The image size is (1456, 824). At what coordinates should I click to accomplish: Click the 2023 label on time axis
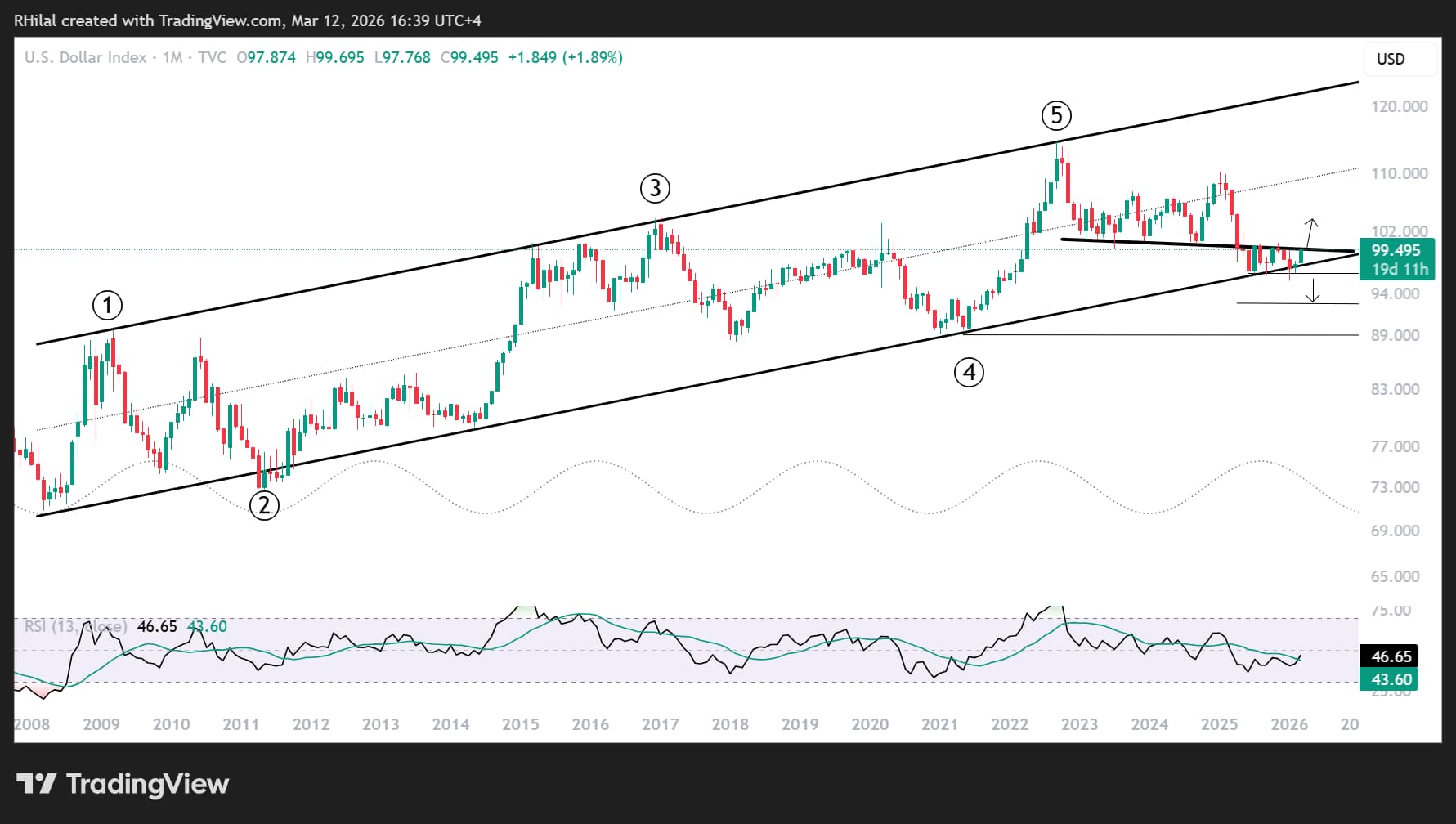click(1079, 724)
